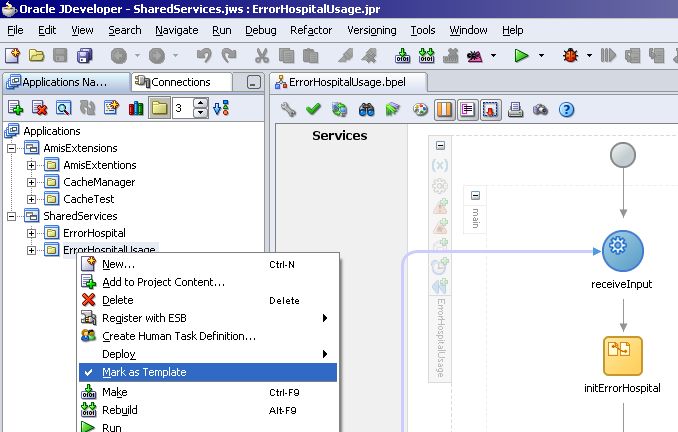Click the Variables (x) icon in scope
The width and height of the screenshot is (678, 432).
tap(439, 165)
